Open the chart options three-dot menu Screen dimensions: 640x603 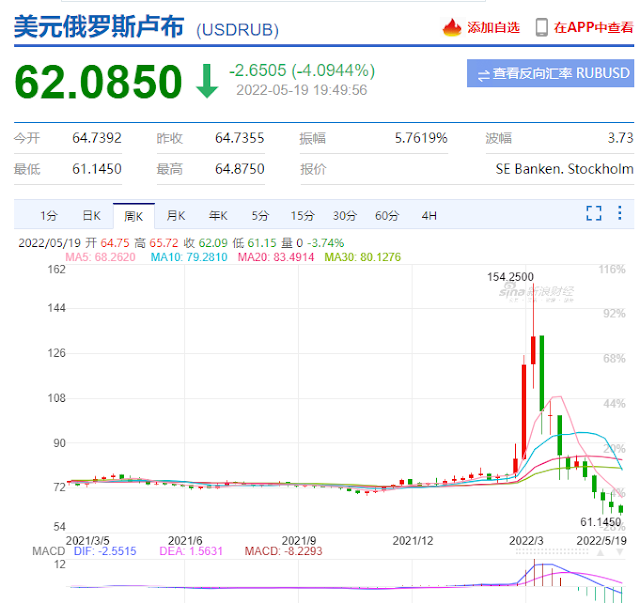coord(620,212)
